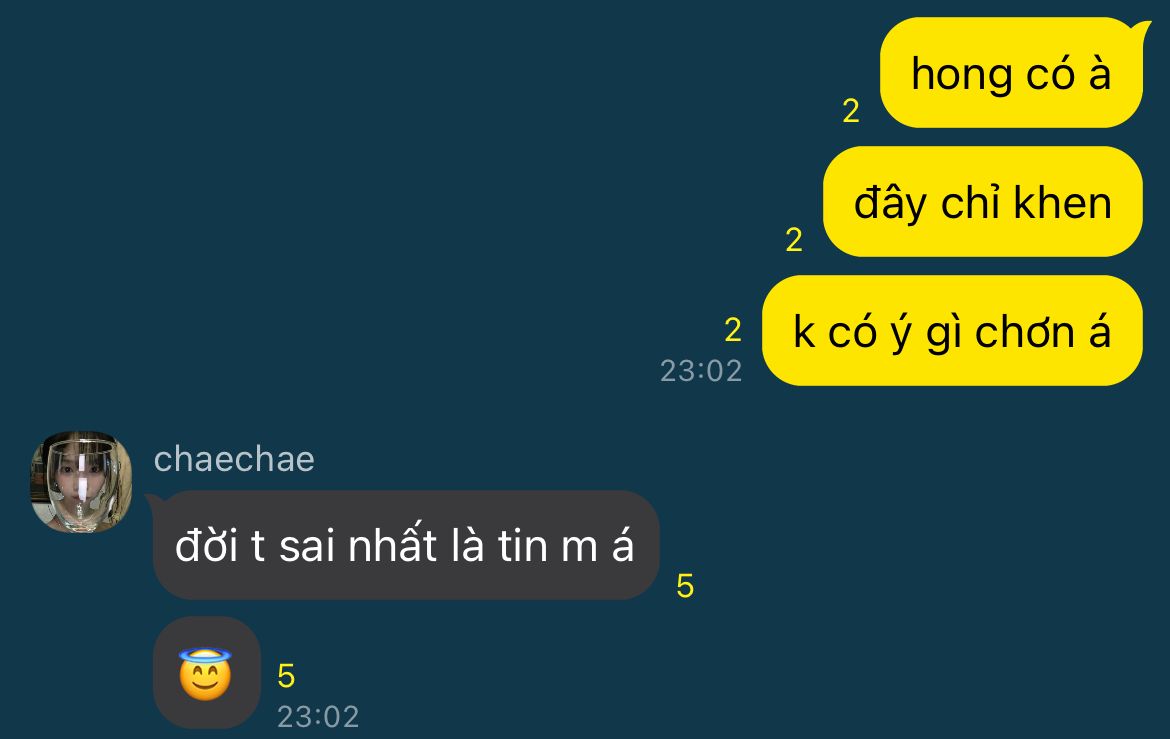
Task: Open chaechae's profile picture
Action: (x=81, y=481)
